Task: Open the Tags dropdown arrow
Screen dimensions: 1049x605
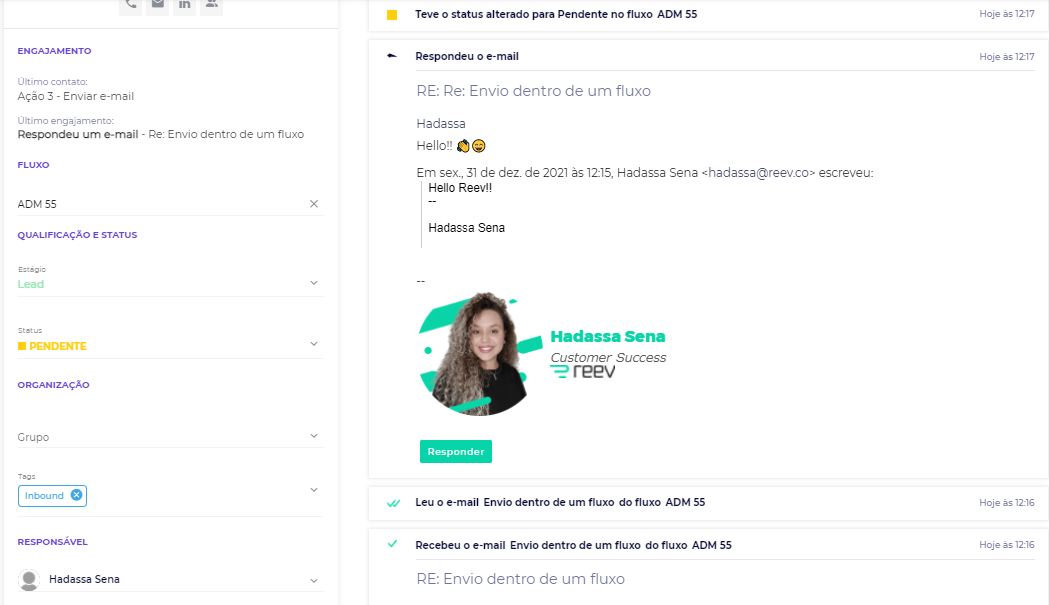Action: point(313,490)
